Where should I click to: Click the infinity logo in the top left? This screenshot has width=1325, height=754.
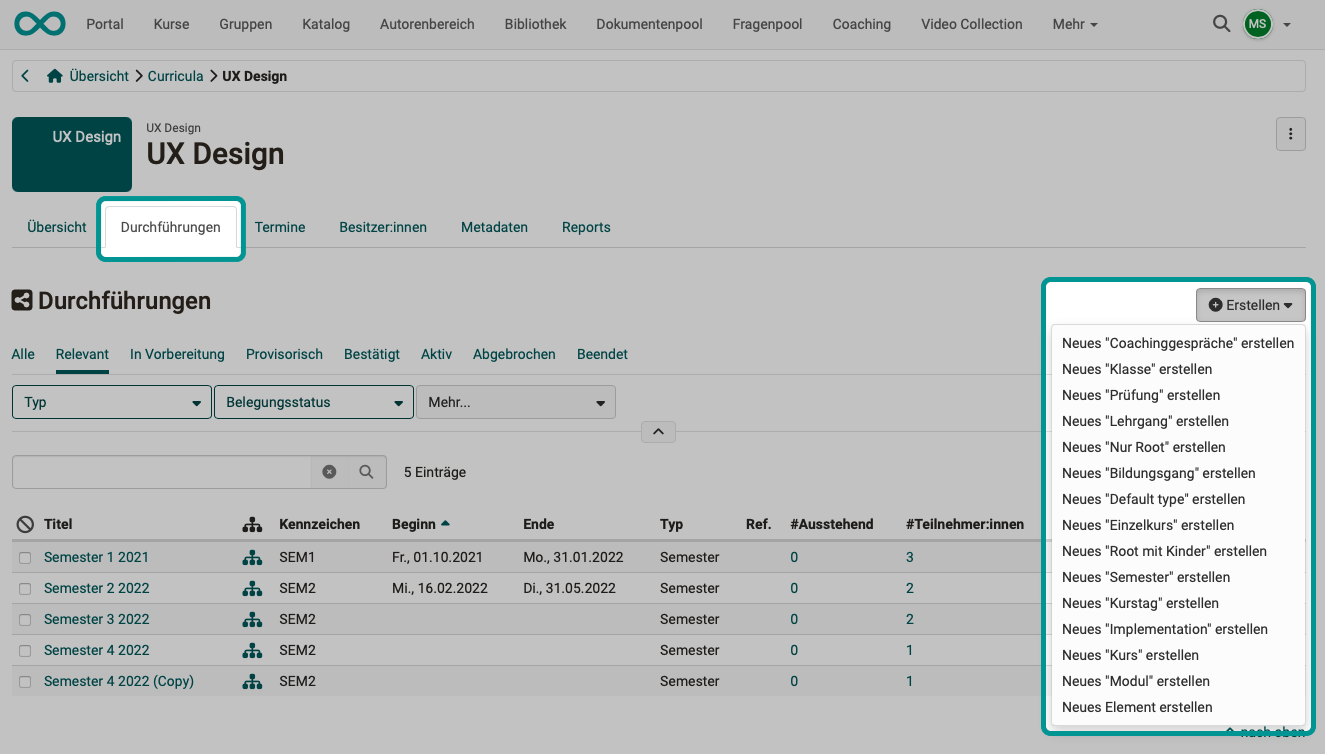(39, 22)
